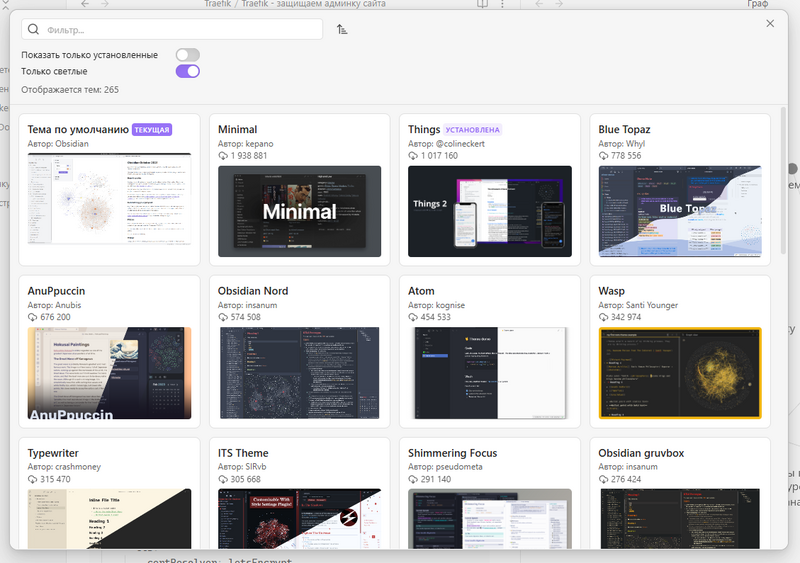Select the Wasp theme title
The height and width of the screenshot is (563, 800).
pyautogui.click(x=611, y=291)
